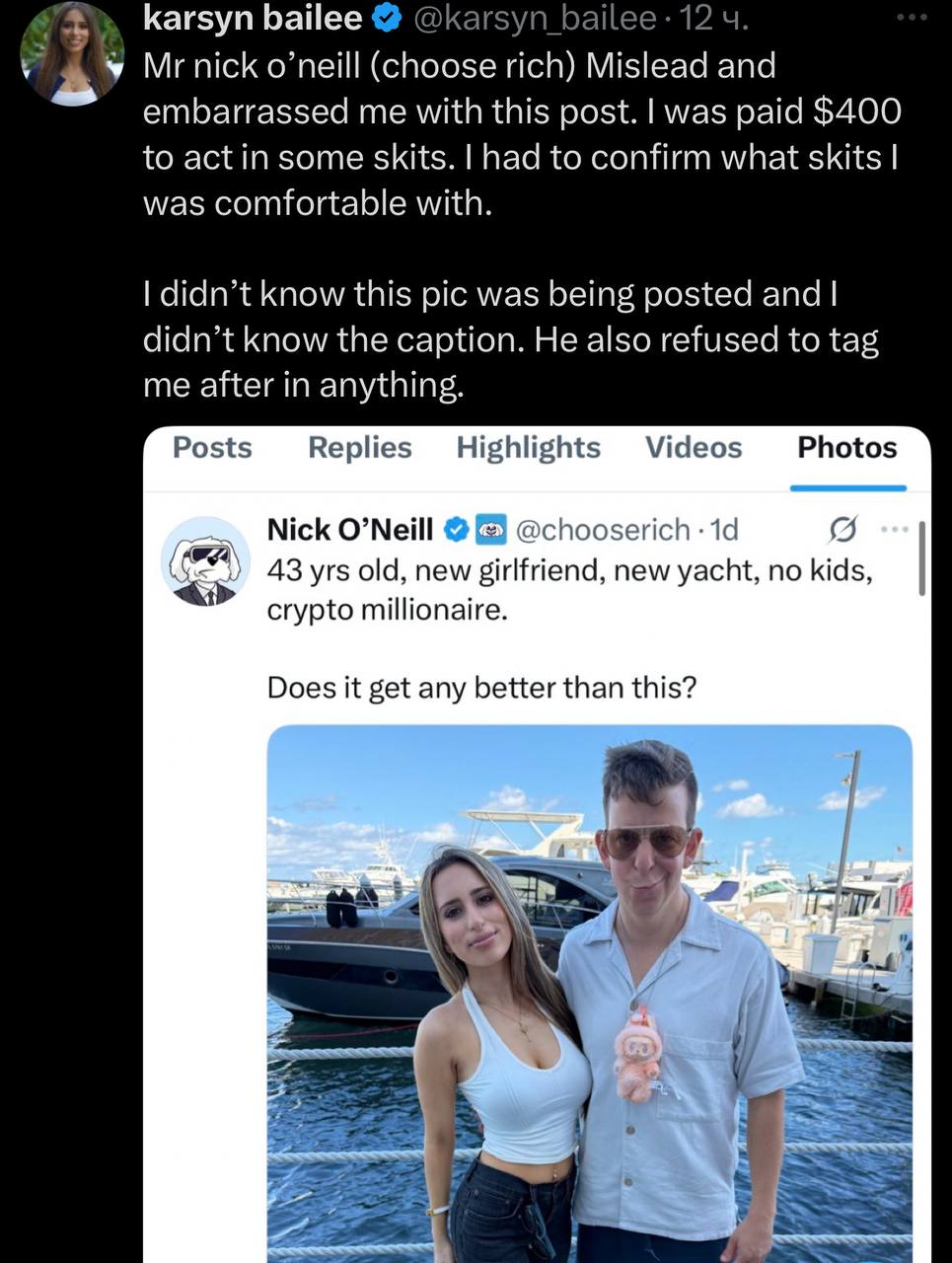This screenshot has height=1263, width=952.
Task: Select the Photos tab
Action: click(846, 448)
